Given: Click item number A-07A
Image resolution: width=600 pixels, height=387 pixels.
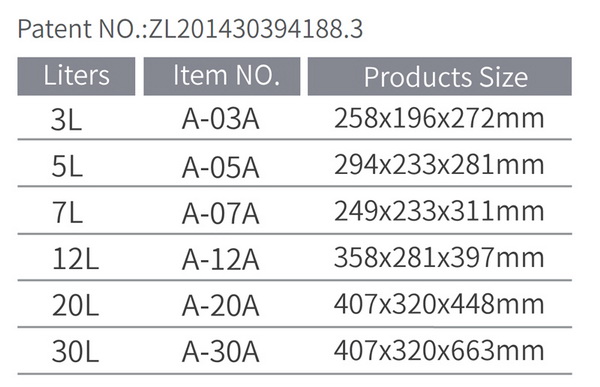Looking at the screenshot, I should click(221, 214).
